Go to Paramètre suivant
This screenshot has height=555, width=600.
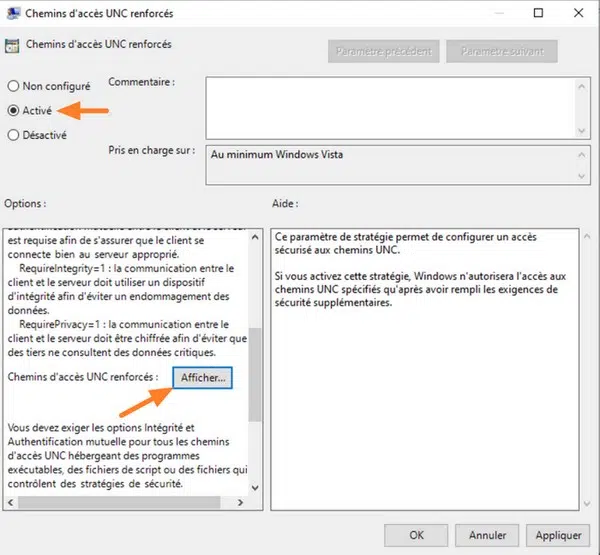pos(502,51)
